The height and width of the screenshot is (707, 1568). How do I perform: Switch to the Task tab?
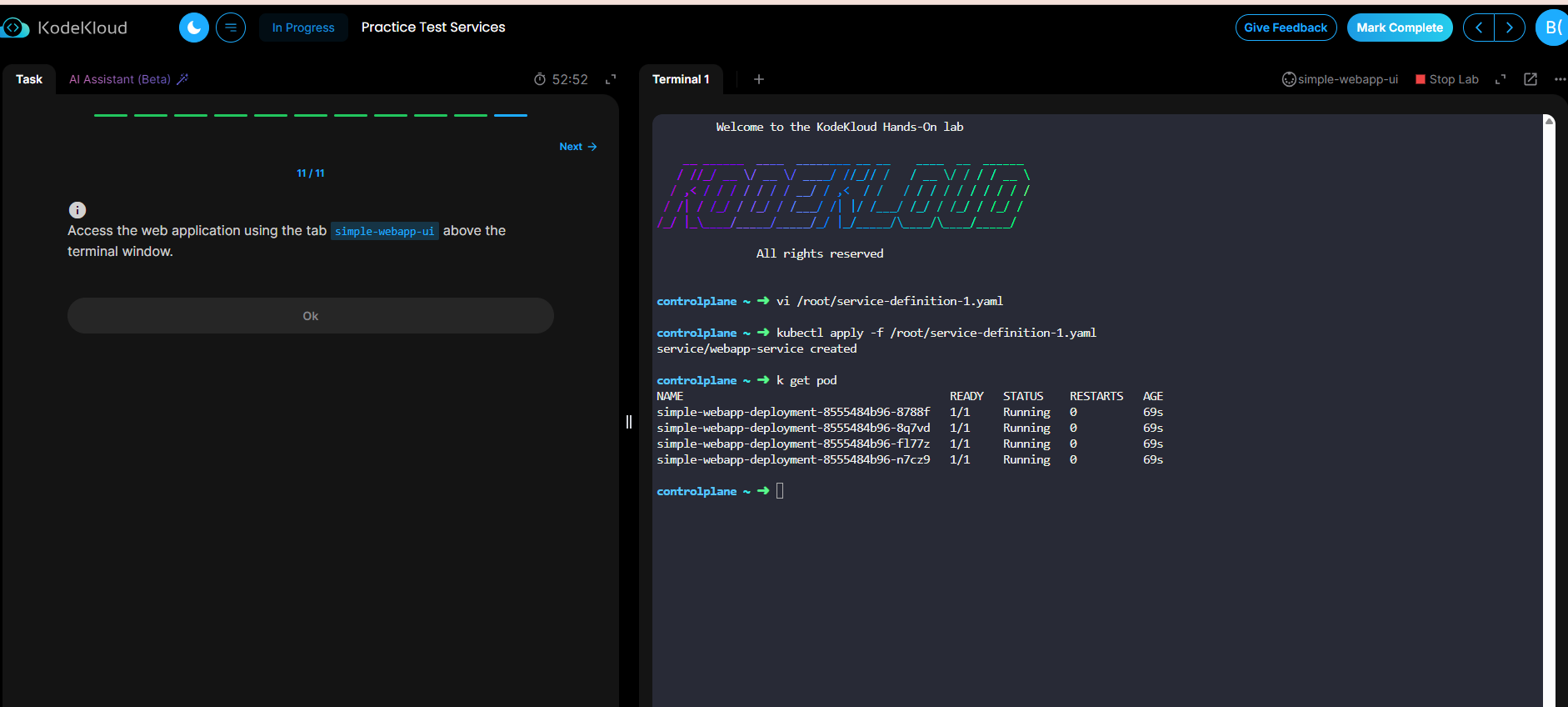click(x=29, y=79)
